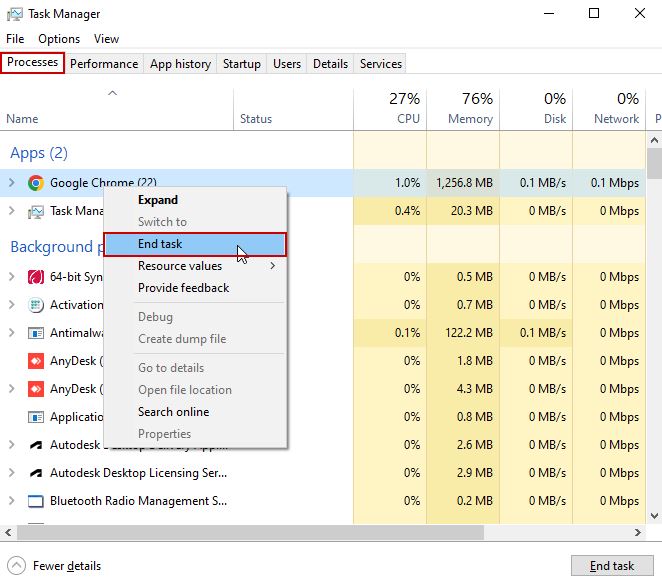Open the View menu
662x585 pixels.
point(106,39)
